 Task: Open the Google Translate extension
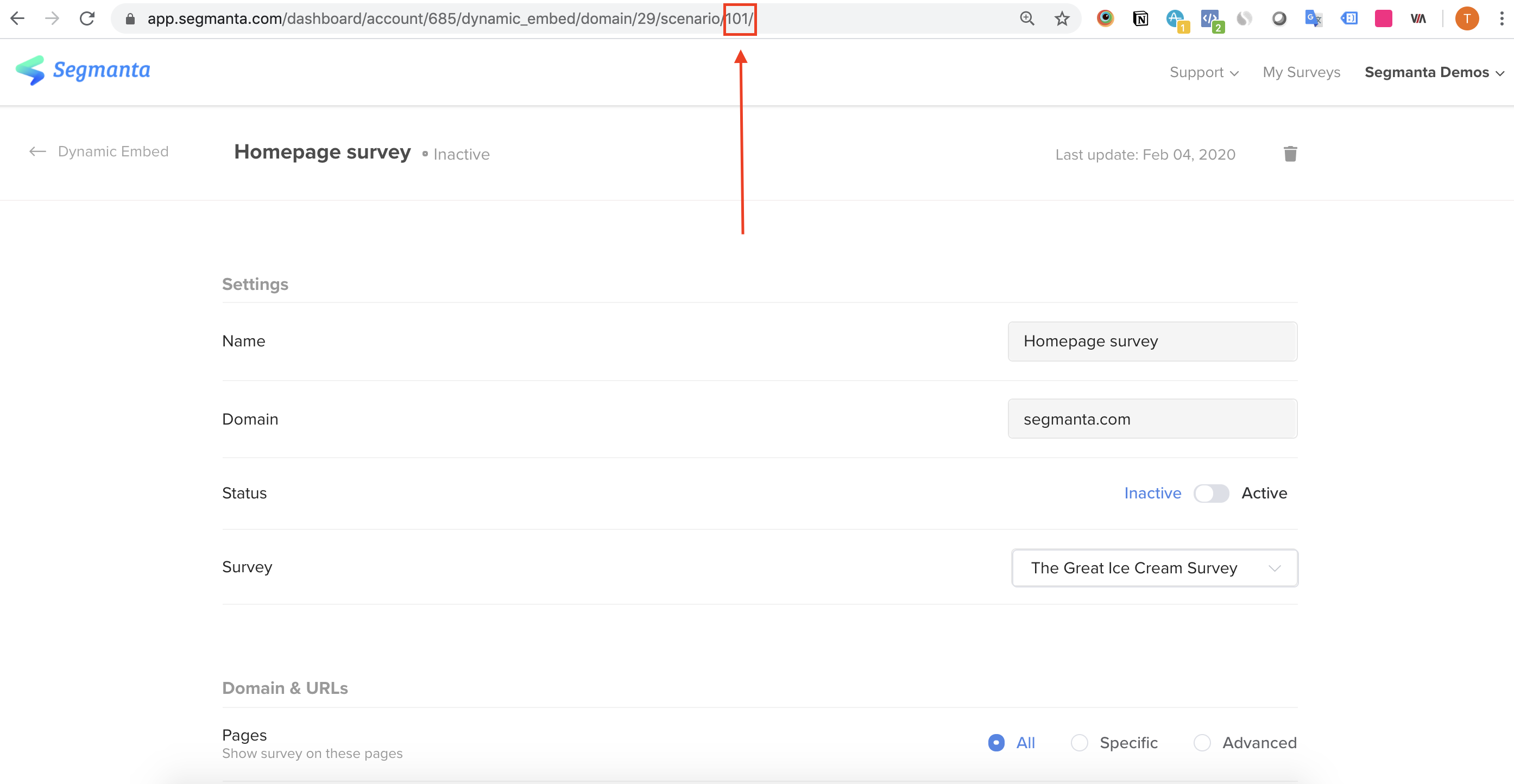[x=1314, y=19]
